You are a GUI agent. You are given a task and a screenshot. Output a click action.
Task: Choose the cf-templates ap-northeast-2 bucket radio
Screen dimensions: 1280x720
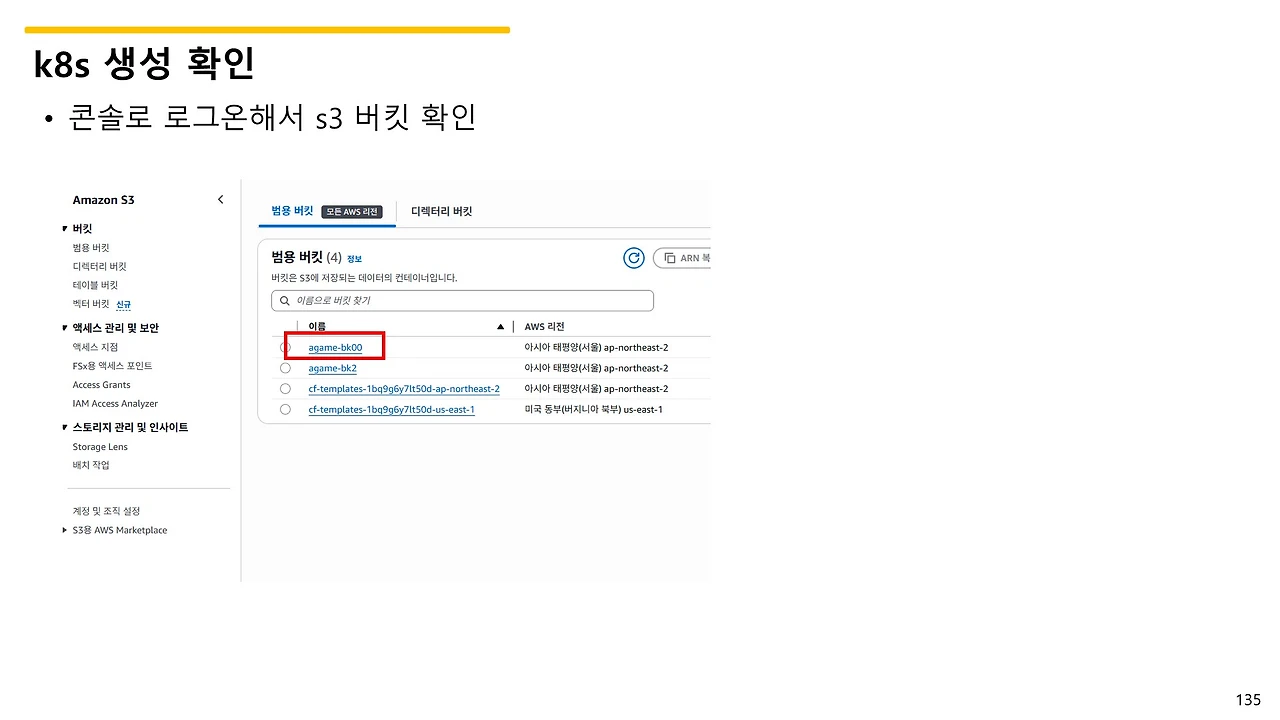click(x=286, y=389)
